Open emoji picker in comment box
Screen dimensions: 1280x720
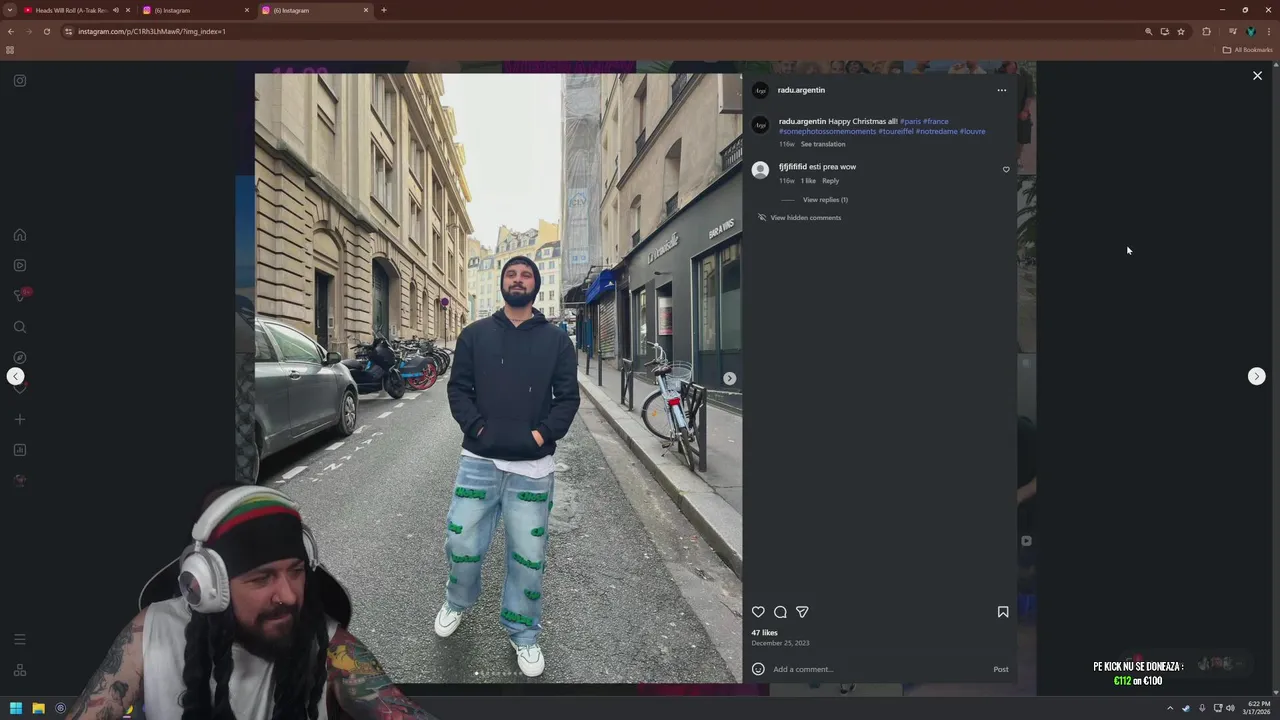[758, 669]
